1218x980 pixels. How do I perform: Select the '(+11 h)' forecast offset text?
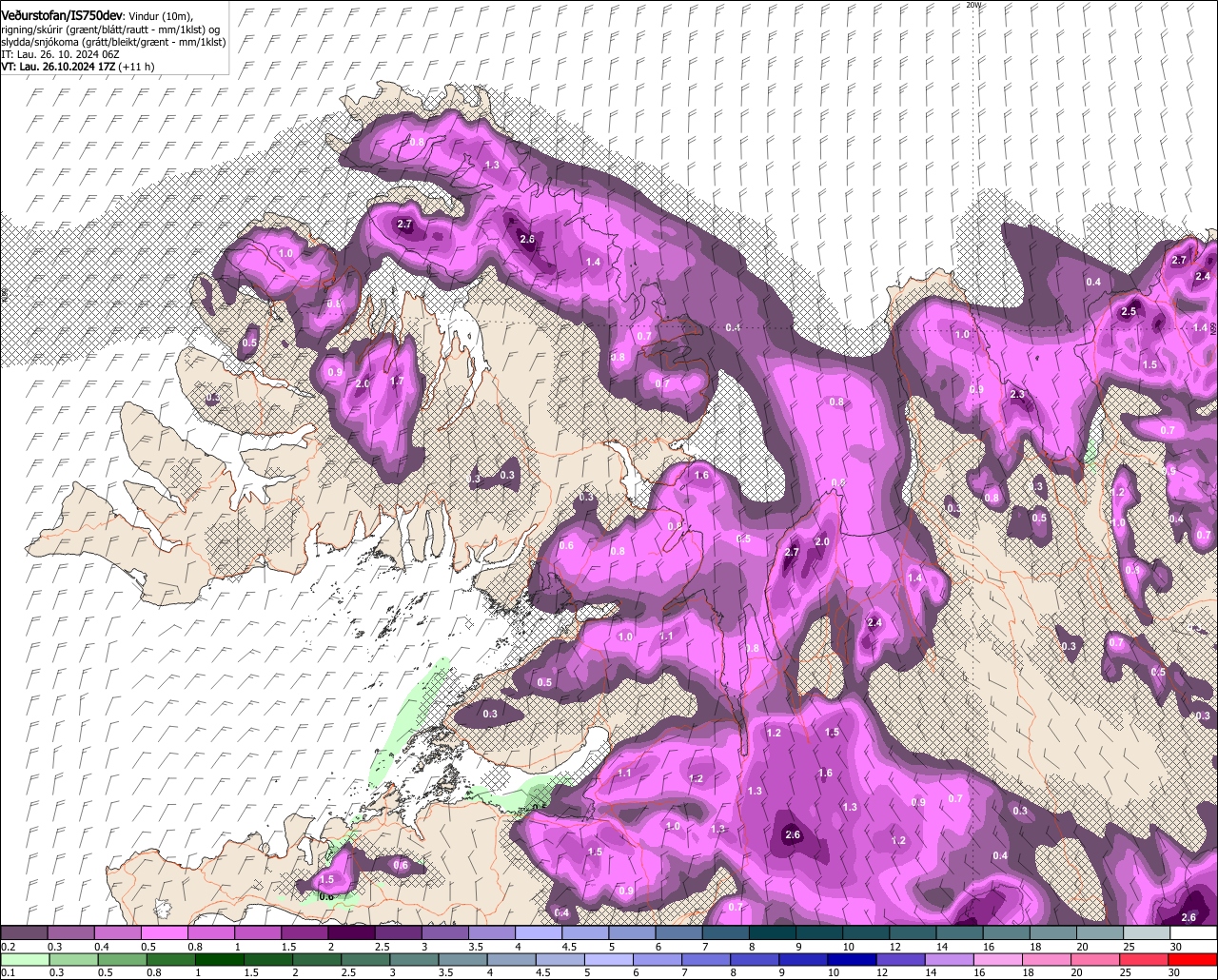(x=136, y=67)
